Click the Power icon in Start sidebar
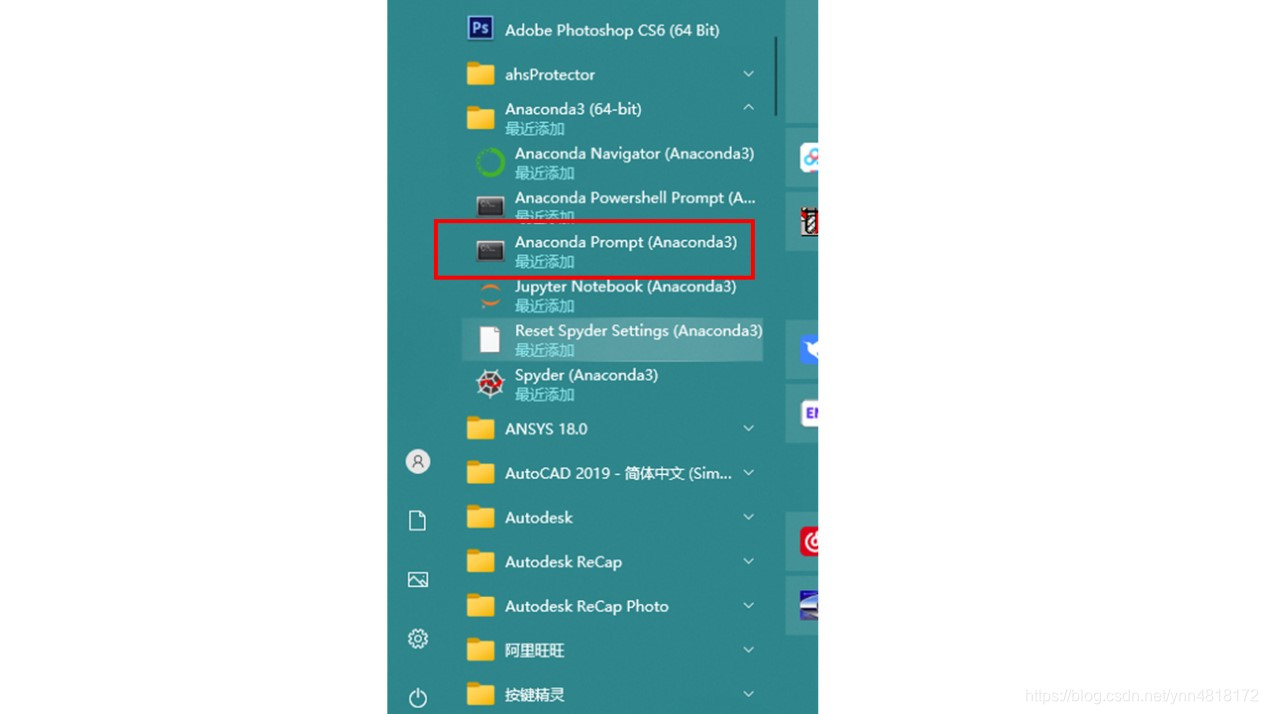 tap(418, 697)
